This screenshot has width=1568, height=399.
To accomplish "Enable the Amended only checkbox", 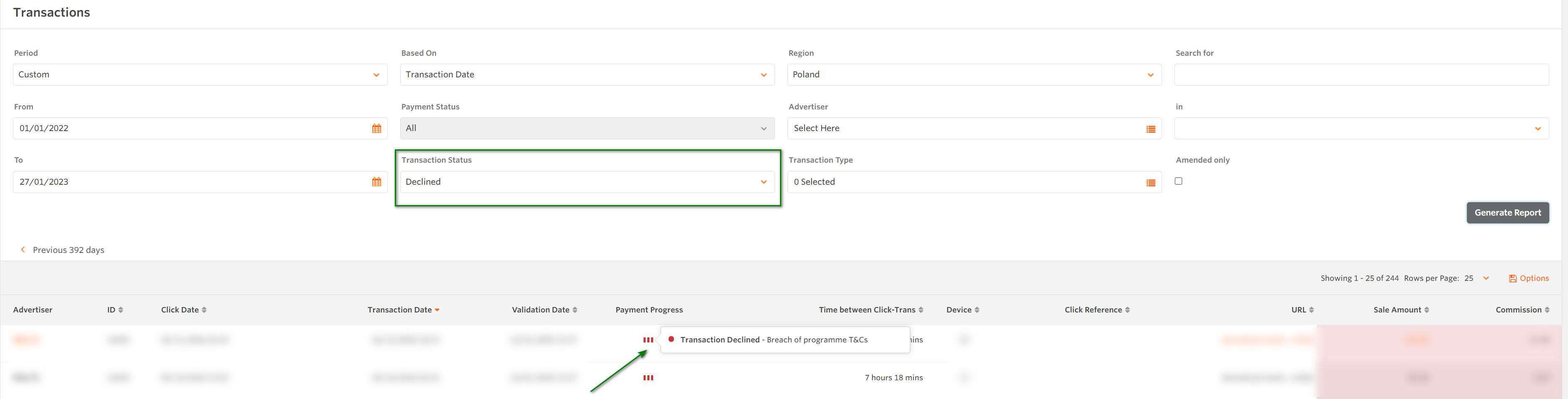I will point(1179,181).
